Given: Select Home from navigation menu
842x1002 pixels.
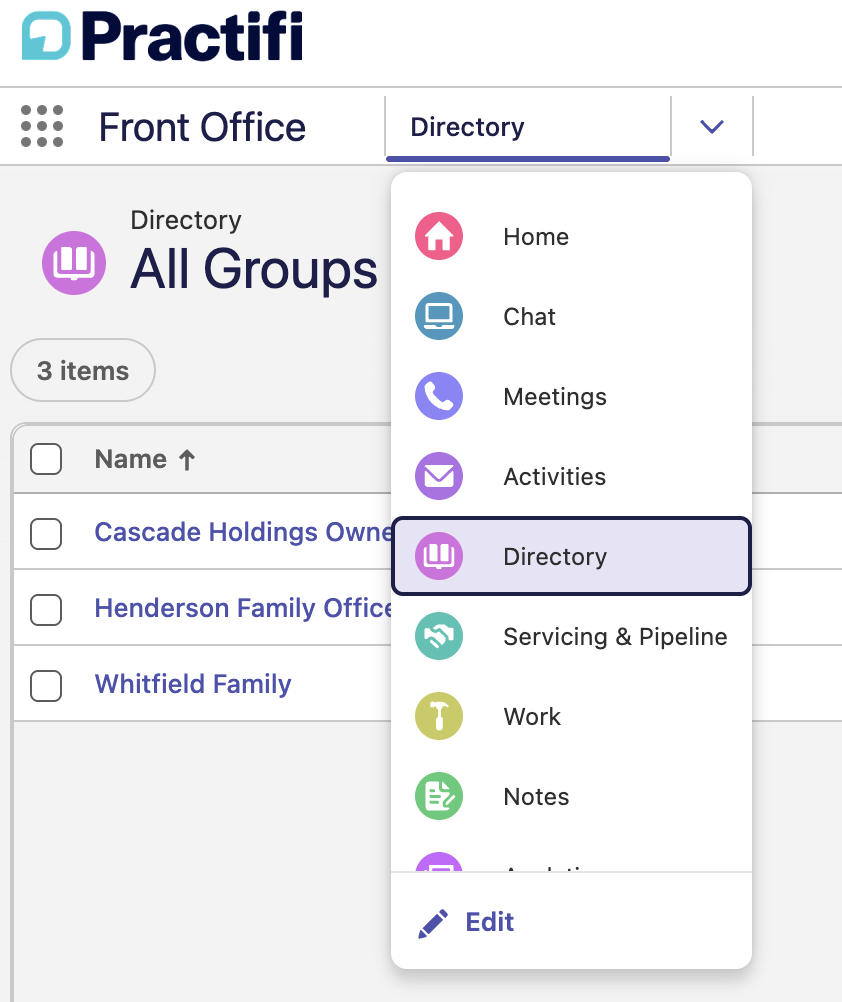Looking at the screenshot, I should [x=571, y=236].
